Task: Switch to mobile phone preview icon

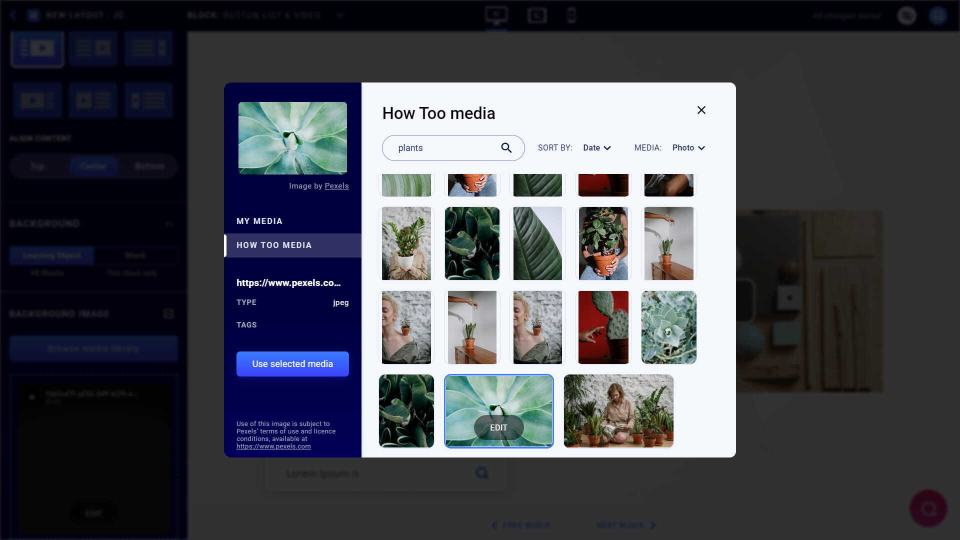Action: point(571,15)
